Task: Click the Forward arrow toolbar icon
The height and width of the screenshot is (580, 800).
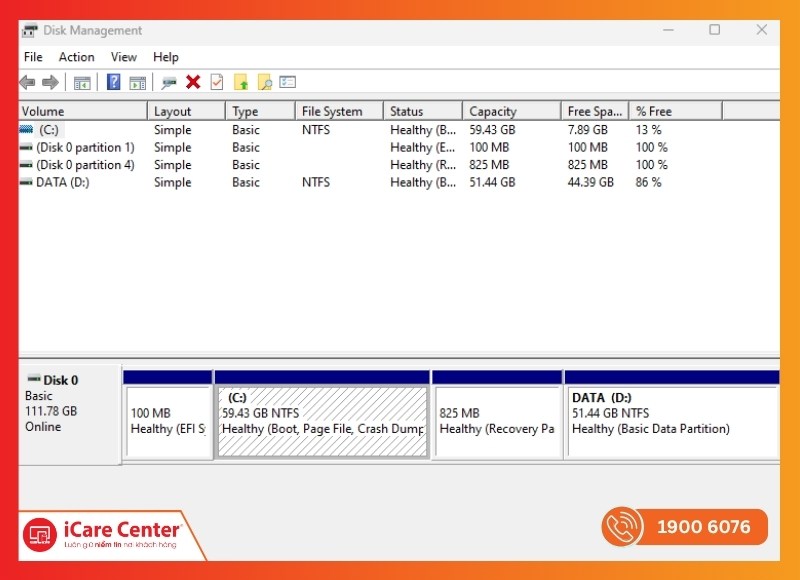Action: tap(49, 82)
